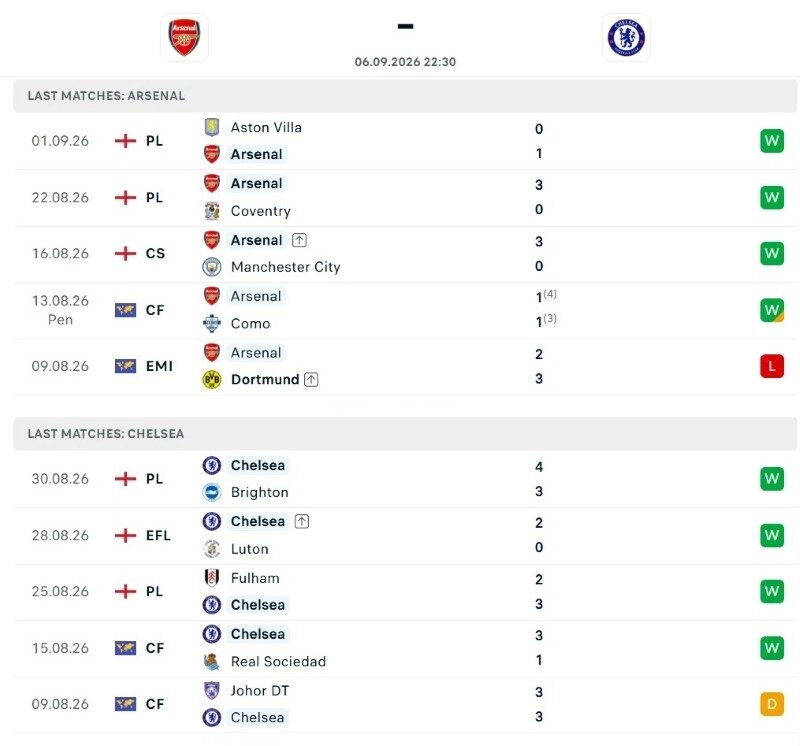This screenshot has height=746, width=800.
Task: Click the Coventry team badge
Action: [212, 211]
